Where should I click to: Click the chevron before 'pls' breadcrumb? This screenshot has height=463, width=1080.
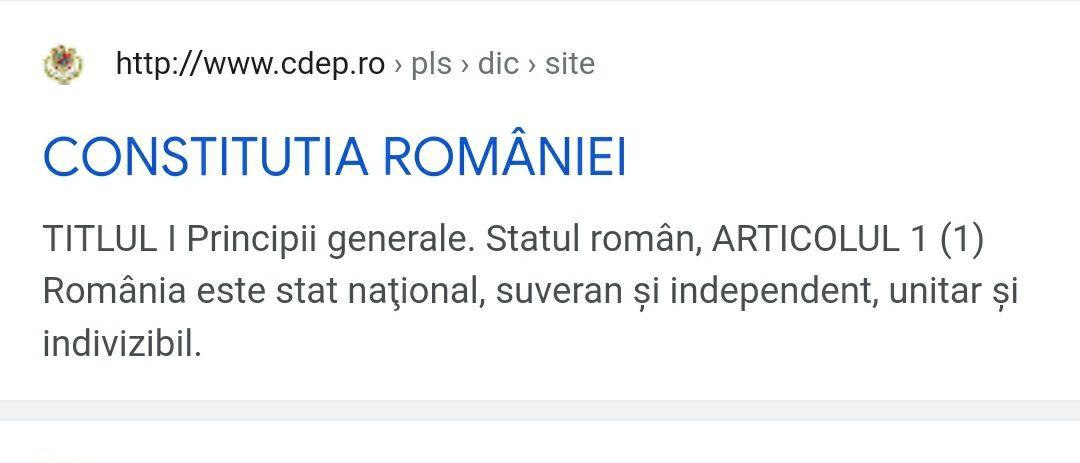pyautogui.click(x=398, y=64)
